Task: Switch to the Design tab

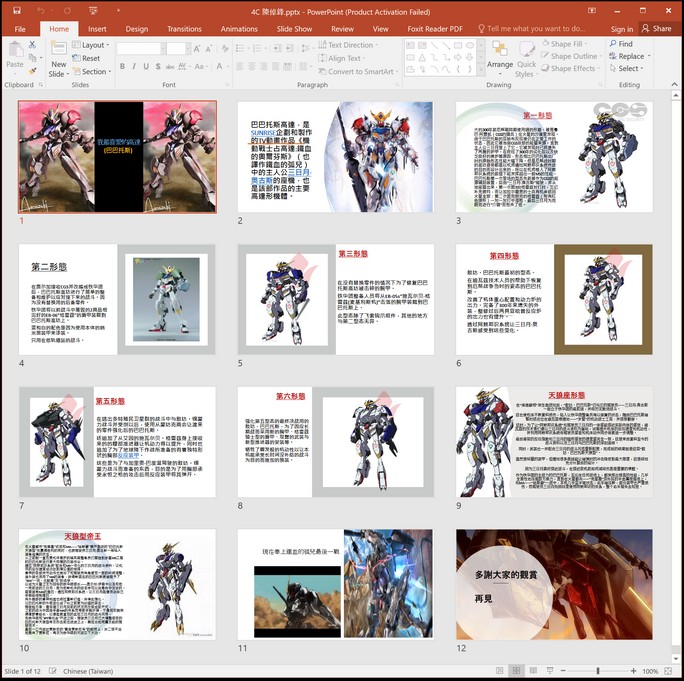Action: click(137, 29)
